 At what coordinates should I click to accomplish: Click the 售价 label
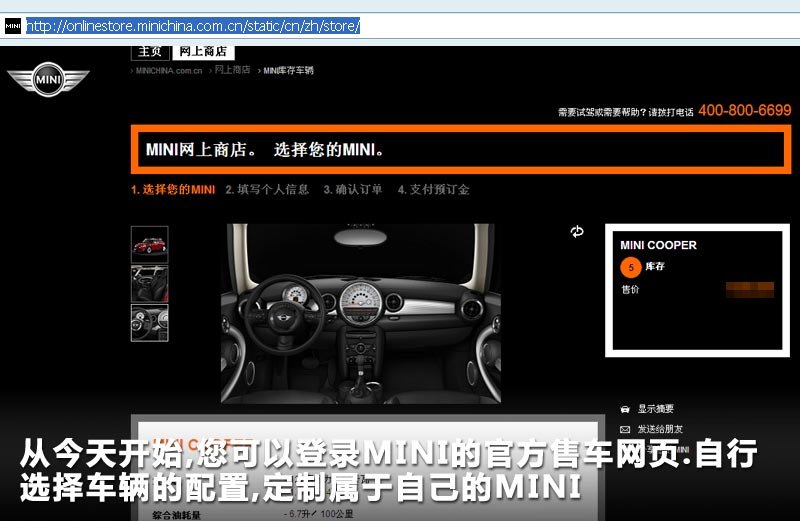(x=630, y=290)
